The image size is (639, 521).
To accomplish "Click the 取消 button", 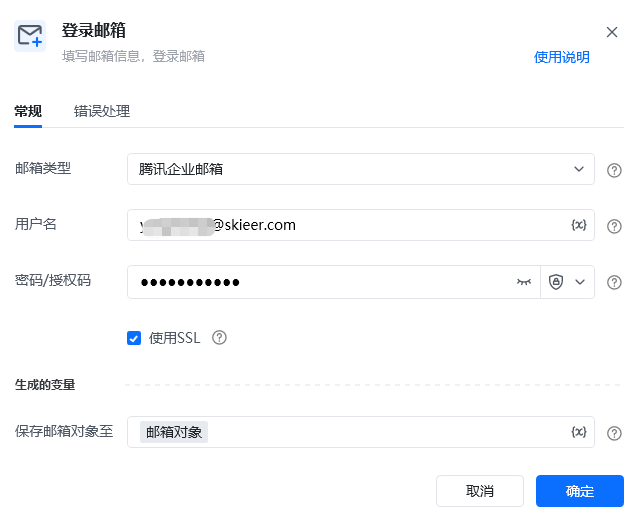I will (480, 491).
